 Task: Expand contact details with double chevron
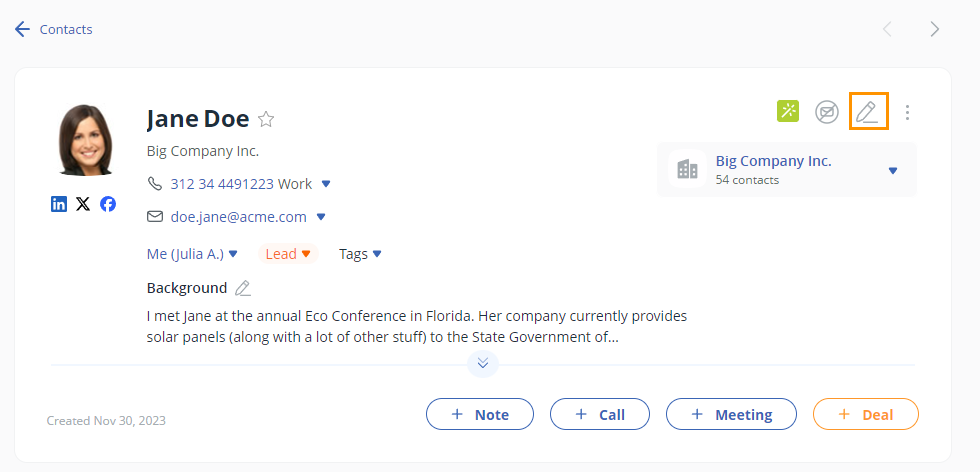[x=482, y=363]
